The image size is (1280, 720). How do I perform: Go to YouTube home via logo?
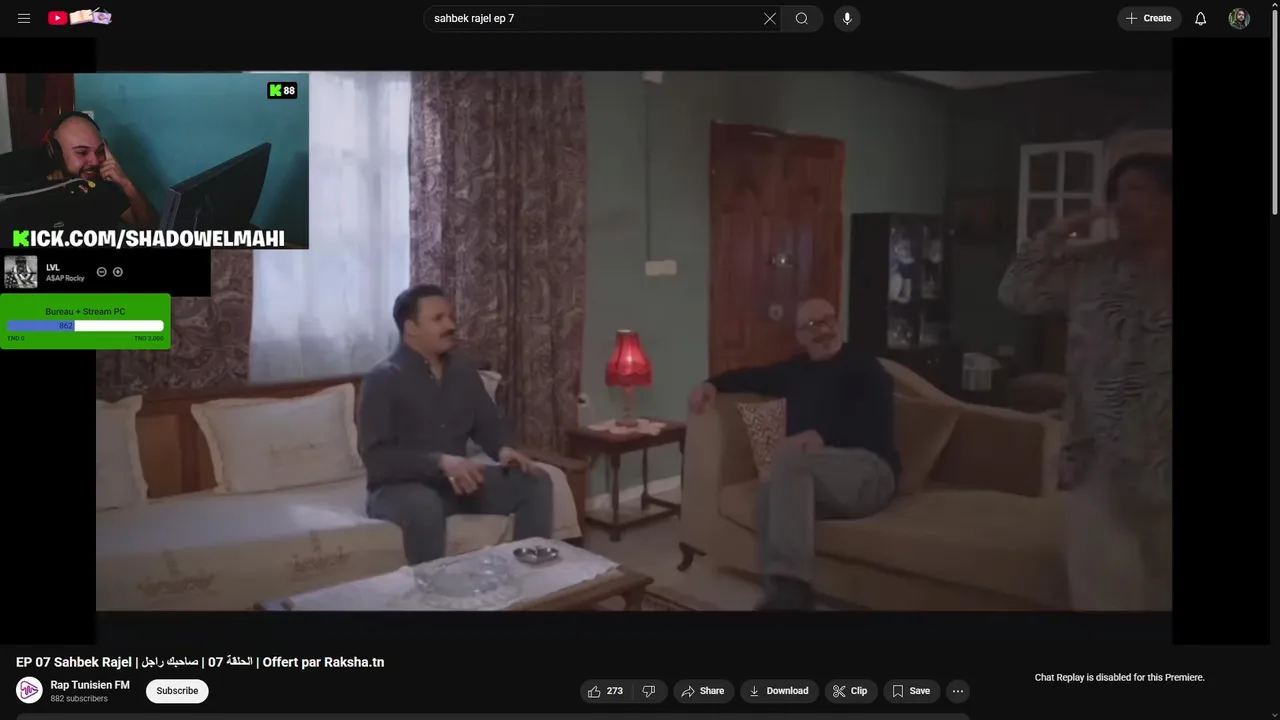[x=80, y=17]
